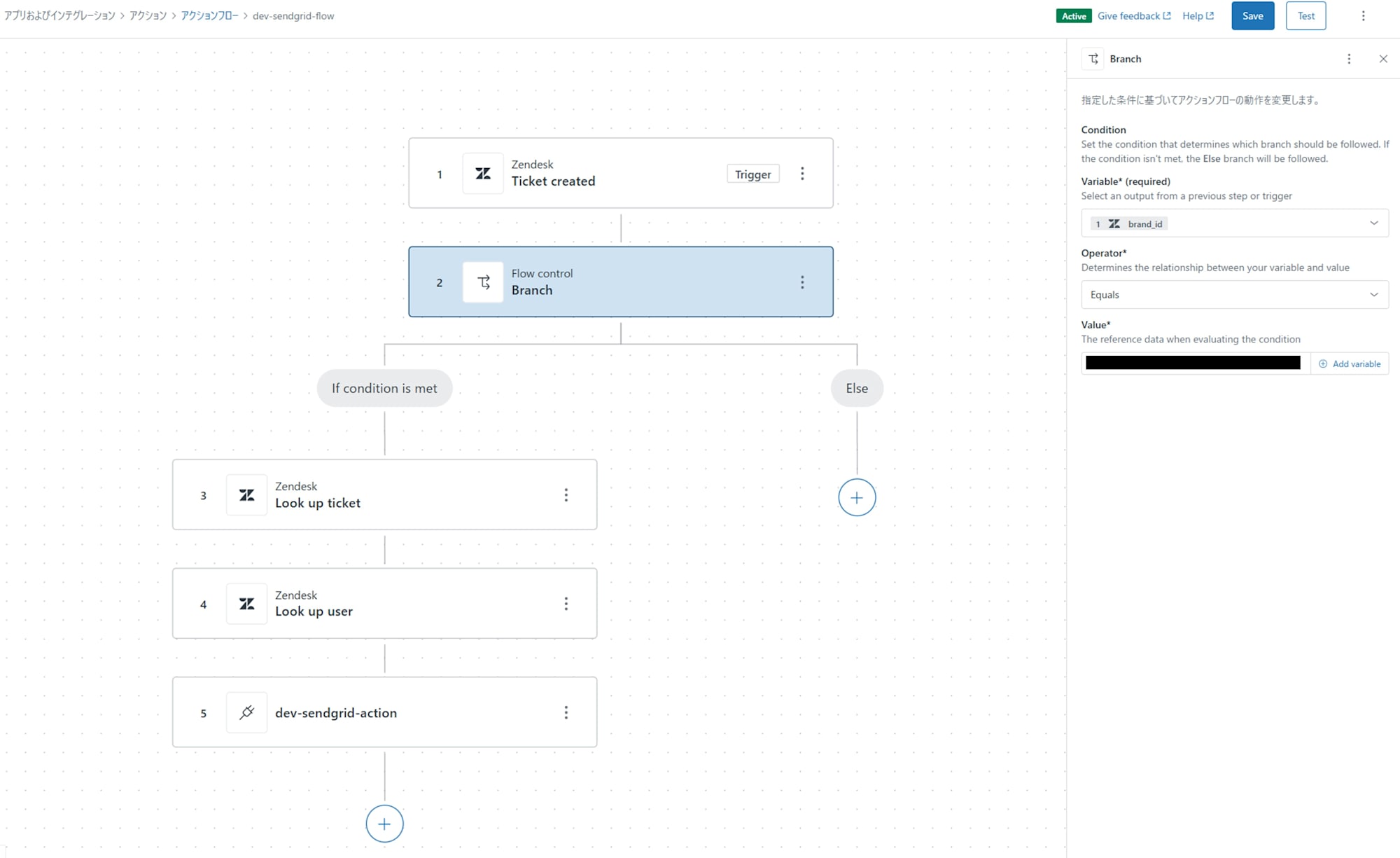Viewport: 1400px width, 858px height.
Task: Click the Value input field
Action: click(x=1195, y=364)
